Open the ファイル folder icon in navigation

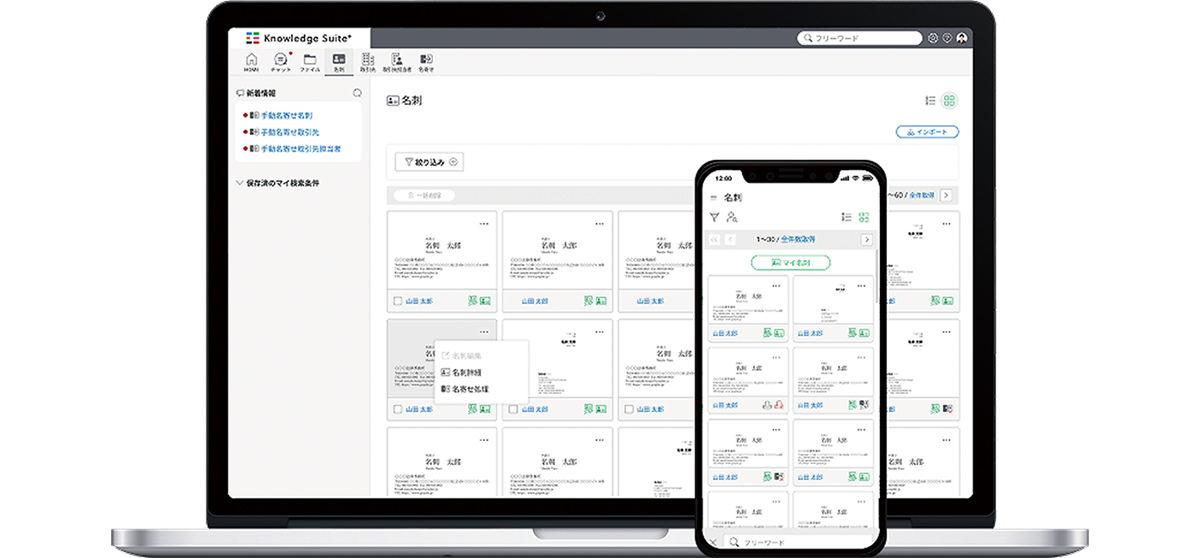tap(310, 62)
